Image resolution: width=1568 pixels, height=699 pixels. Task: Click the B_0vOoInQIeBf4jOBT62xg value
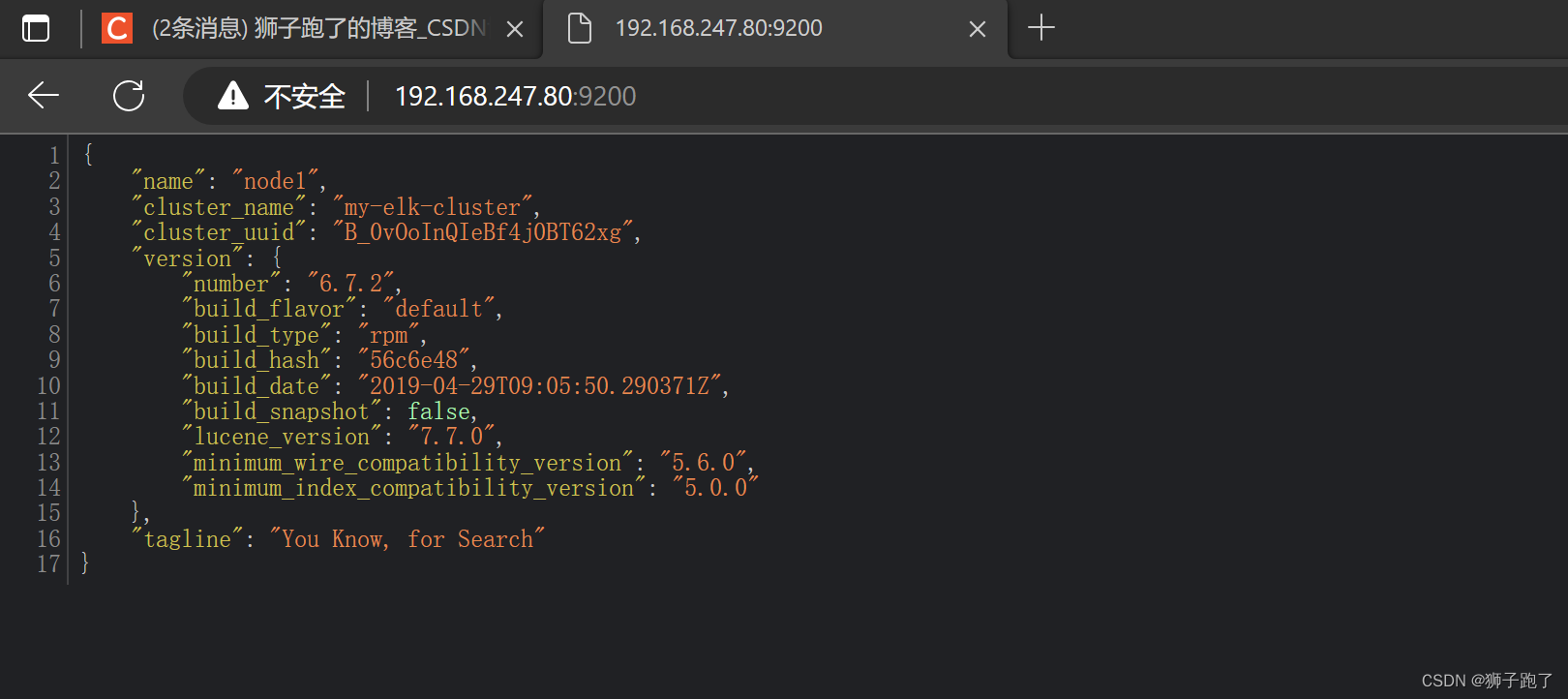484,232
